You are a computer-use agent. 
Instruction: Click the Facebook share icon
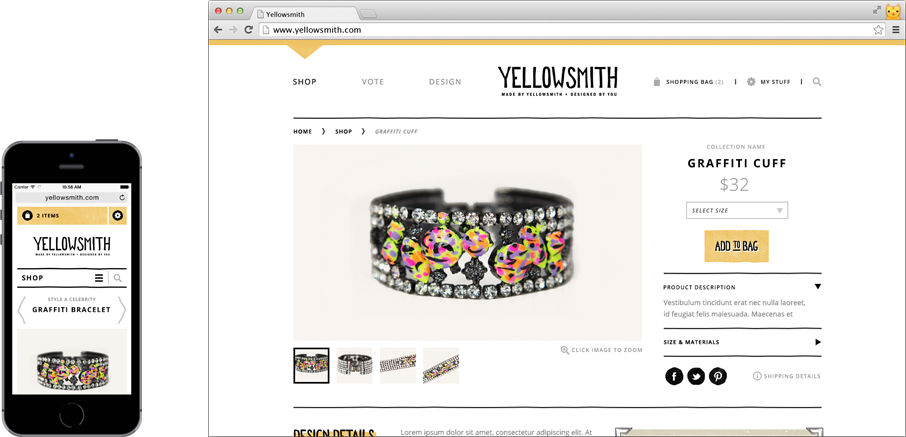point(674,376)
